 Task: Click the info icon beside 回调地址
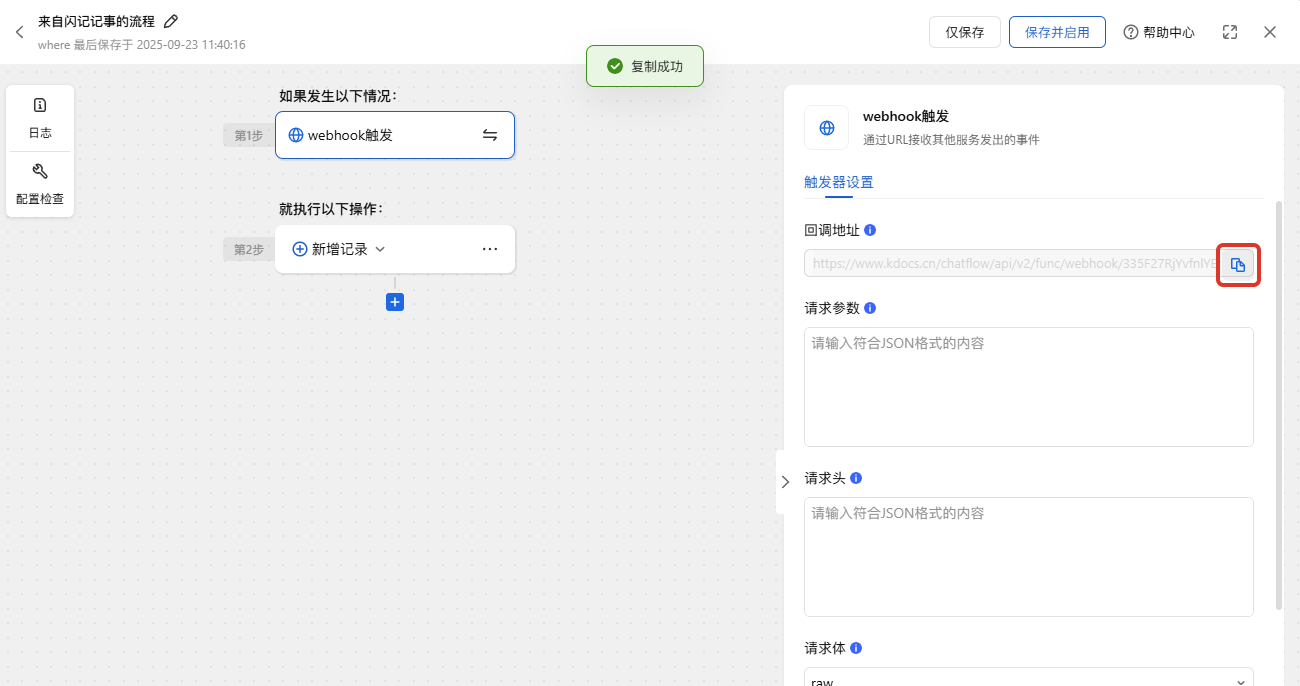tap(868, 229)
